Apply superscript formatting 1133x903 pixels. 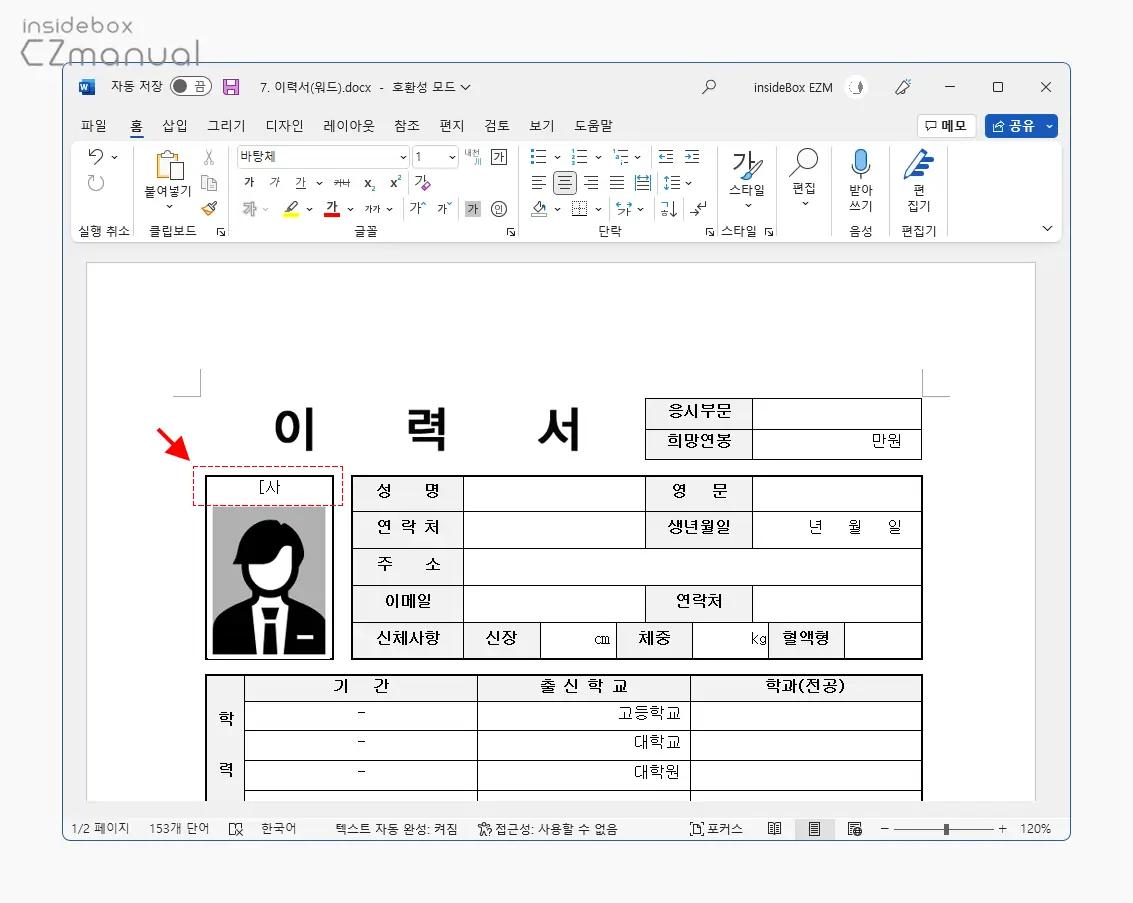pyautogui.click(x=395, y=183)
